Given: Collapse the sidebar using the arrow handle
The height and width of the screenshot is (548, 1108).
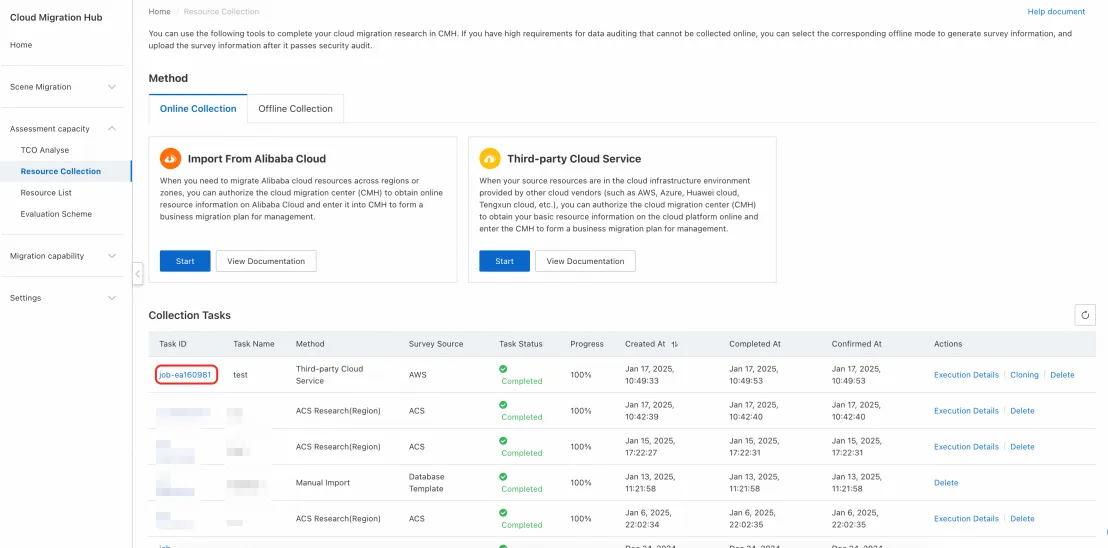Looking at the screenshot, I should coord(137,273).
